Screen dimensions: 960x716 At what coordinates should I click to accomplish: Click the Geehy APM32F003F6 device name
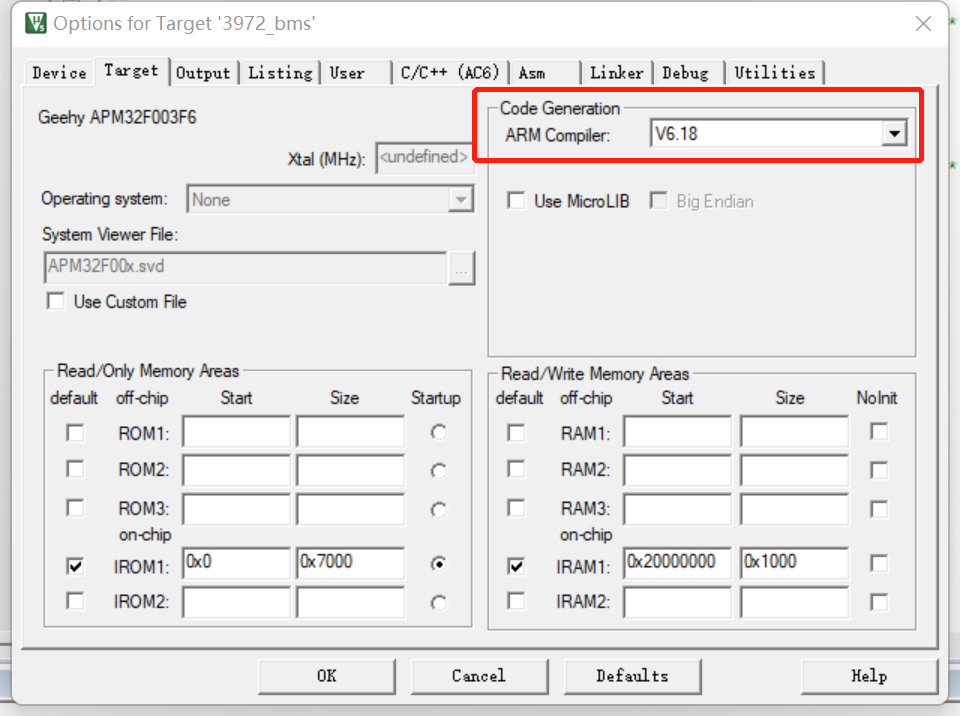coord(118,117)
